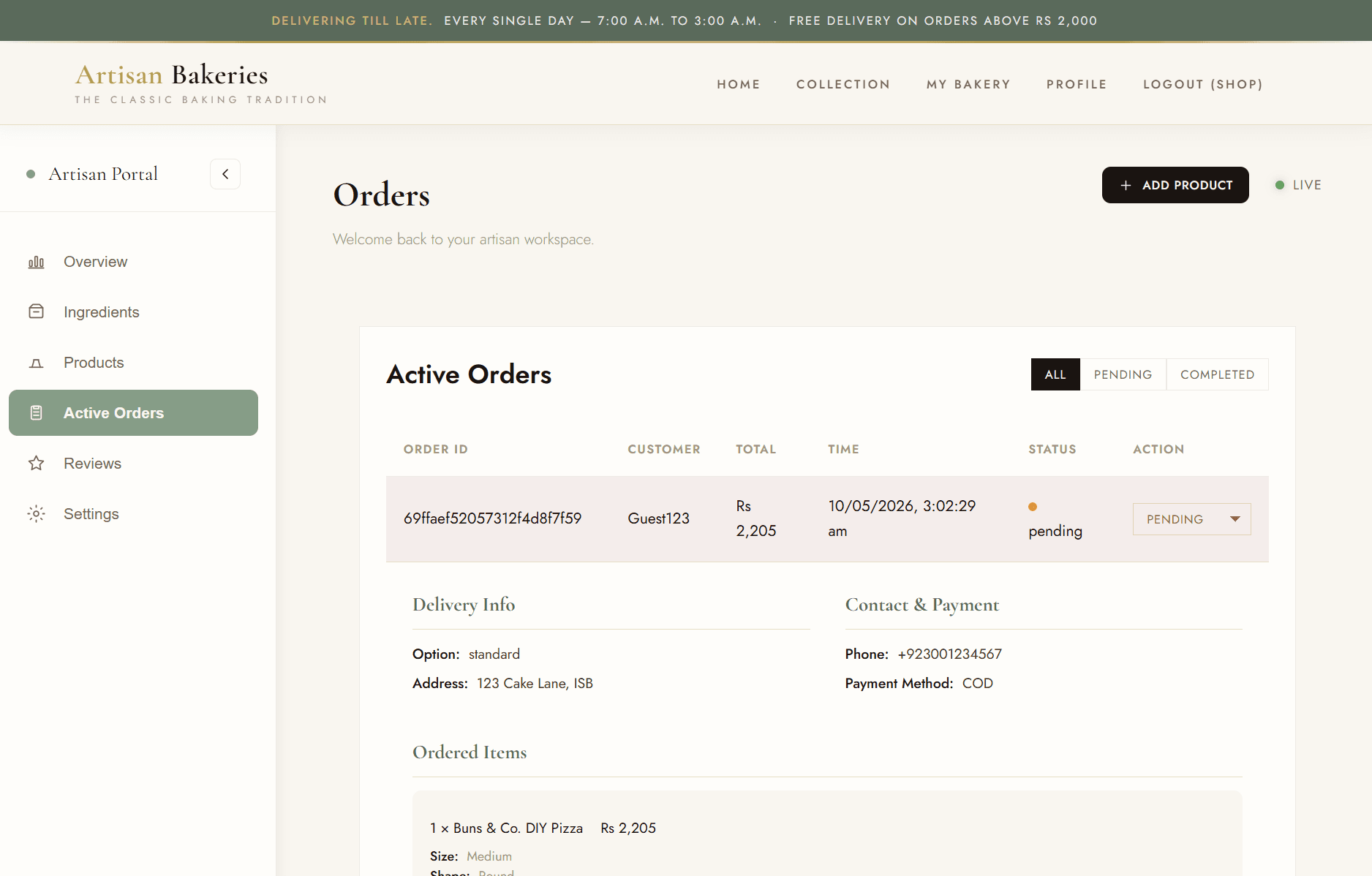Click the Reviews star icon
The height and width of the screenshot is (876, 1372).
[x=36, y=464]
